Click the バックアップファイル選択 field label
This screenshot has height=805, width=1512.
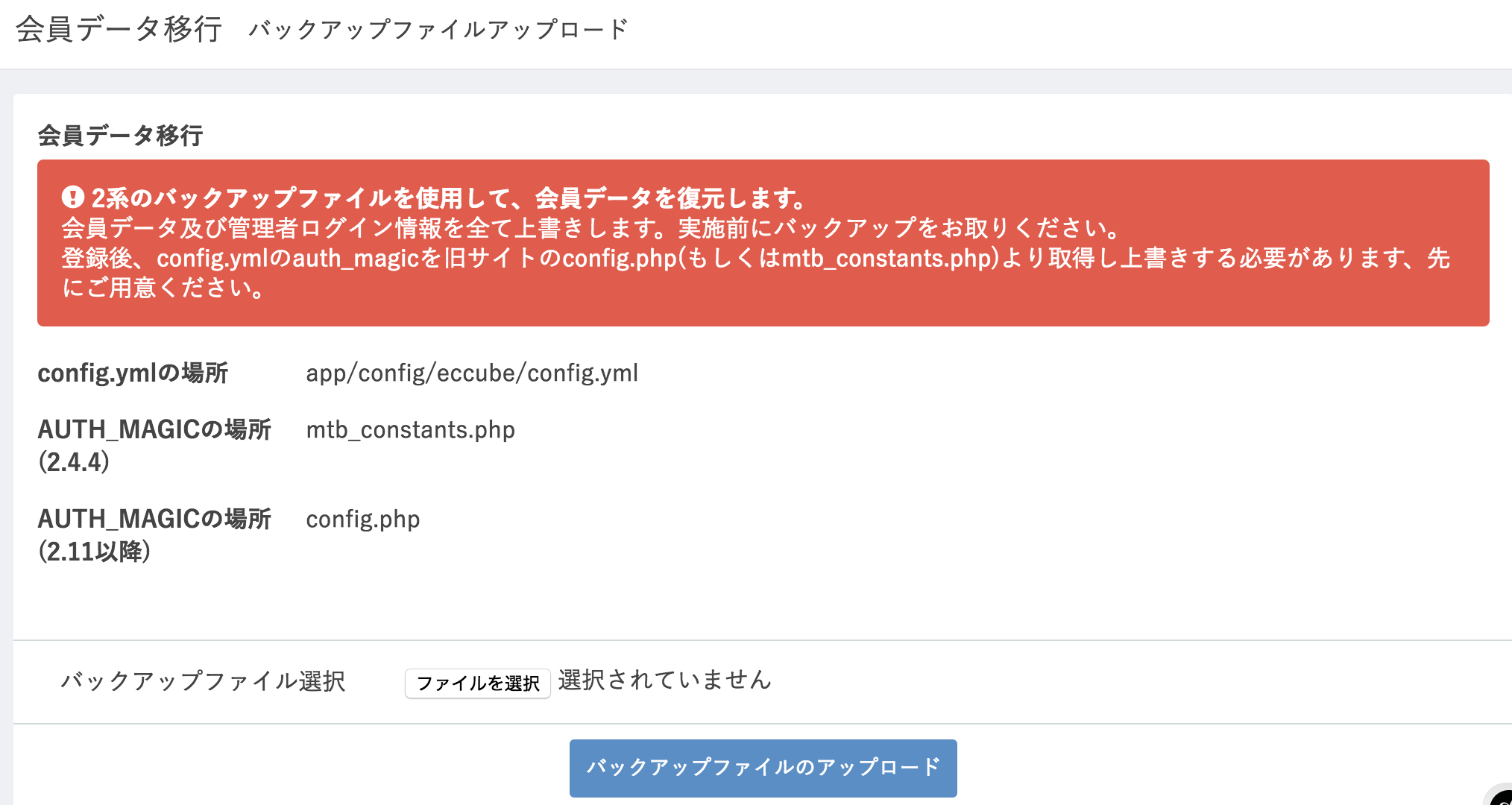coord(203,681)
